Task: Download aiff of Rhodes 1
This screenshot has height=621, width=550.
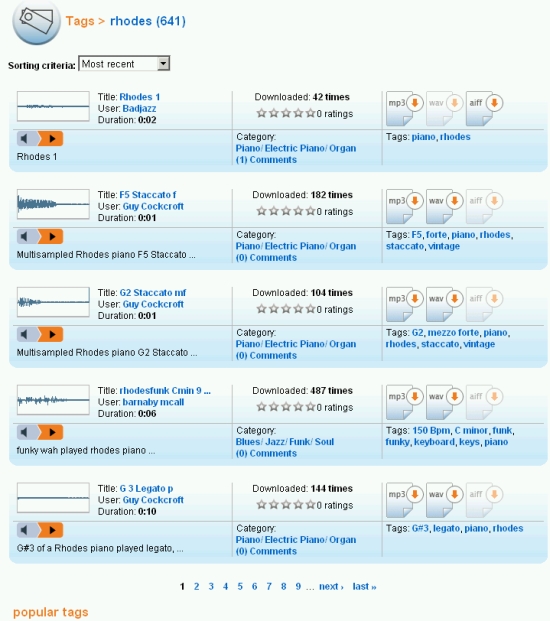Action: pyautogui.click(x=483, y=108)
